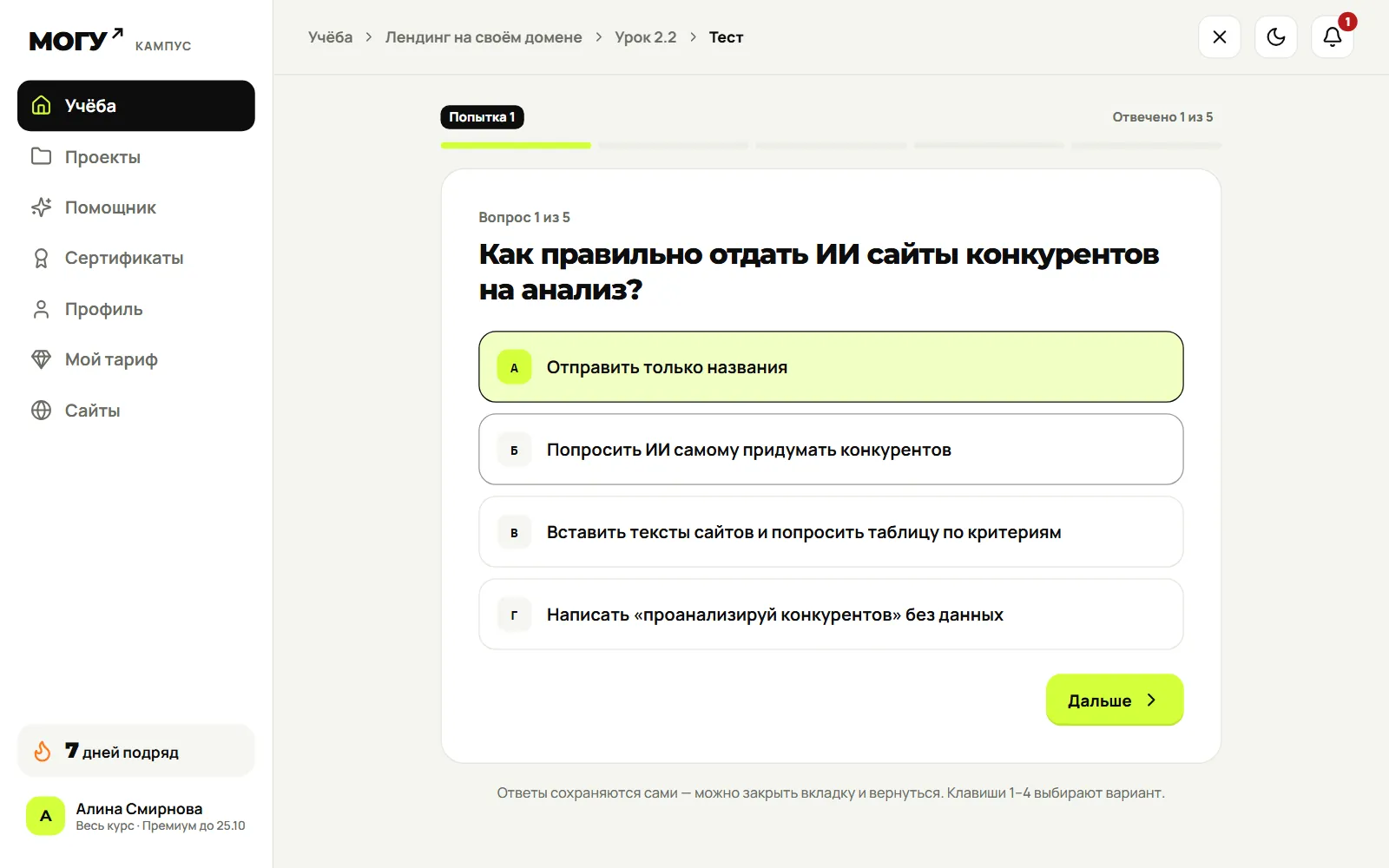Select answer Б: Попросить ИИ придумать конкурентов
1389x868 pixels.
831,450
